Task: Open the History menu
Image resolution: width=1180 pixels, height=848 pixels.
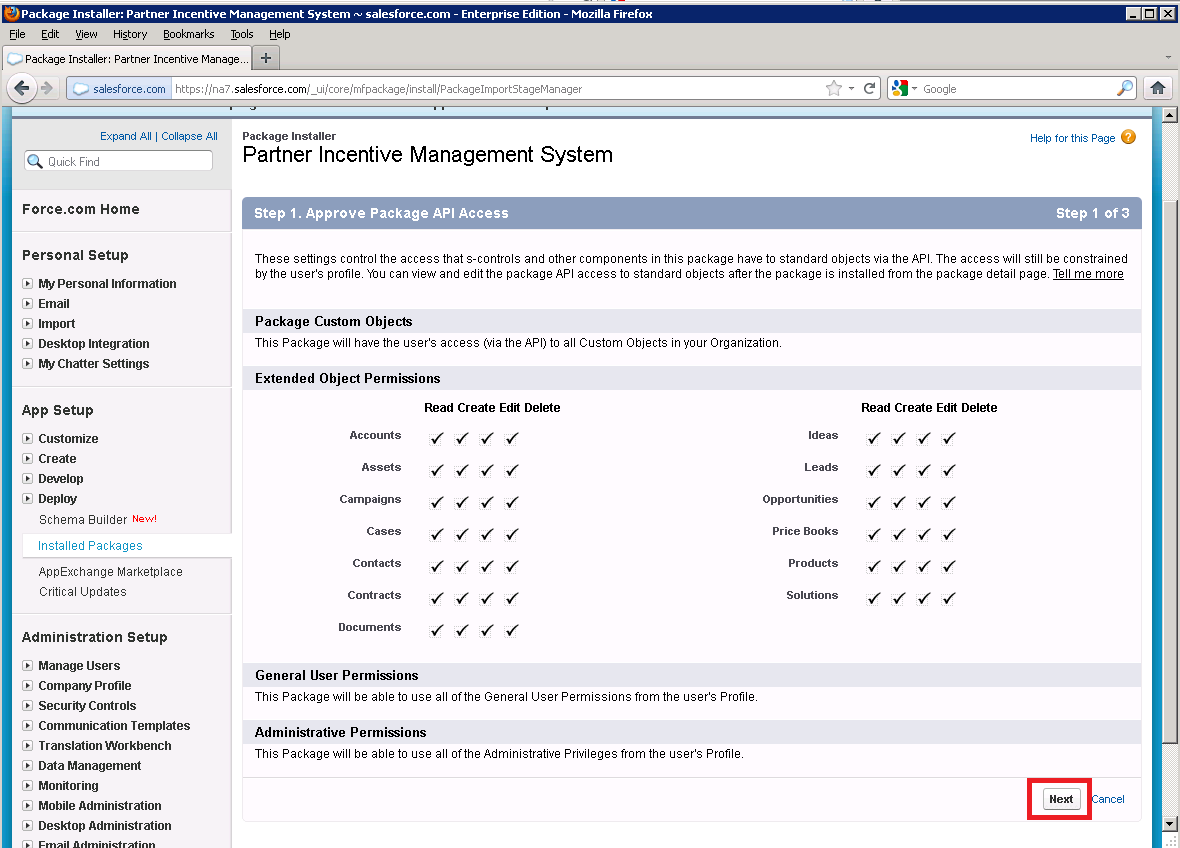Action: pyautogui.click(x=130, y=34)
